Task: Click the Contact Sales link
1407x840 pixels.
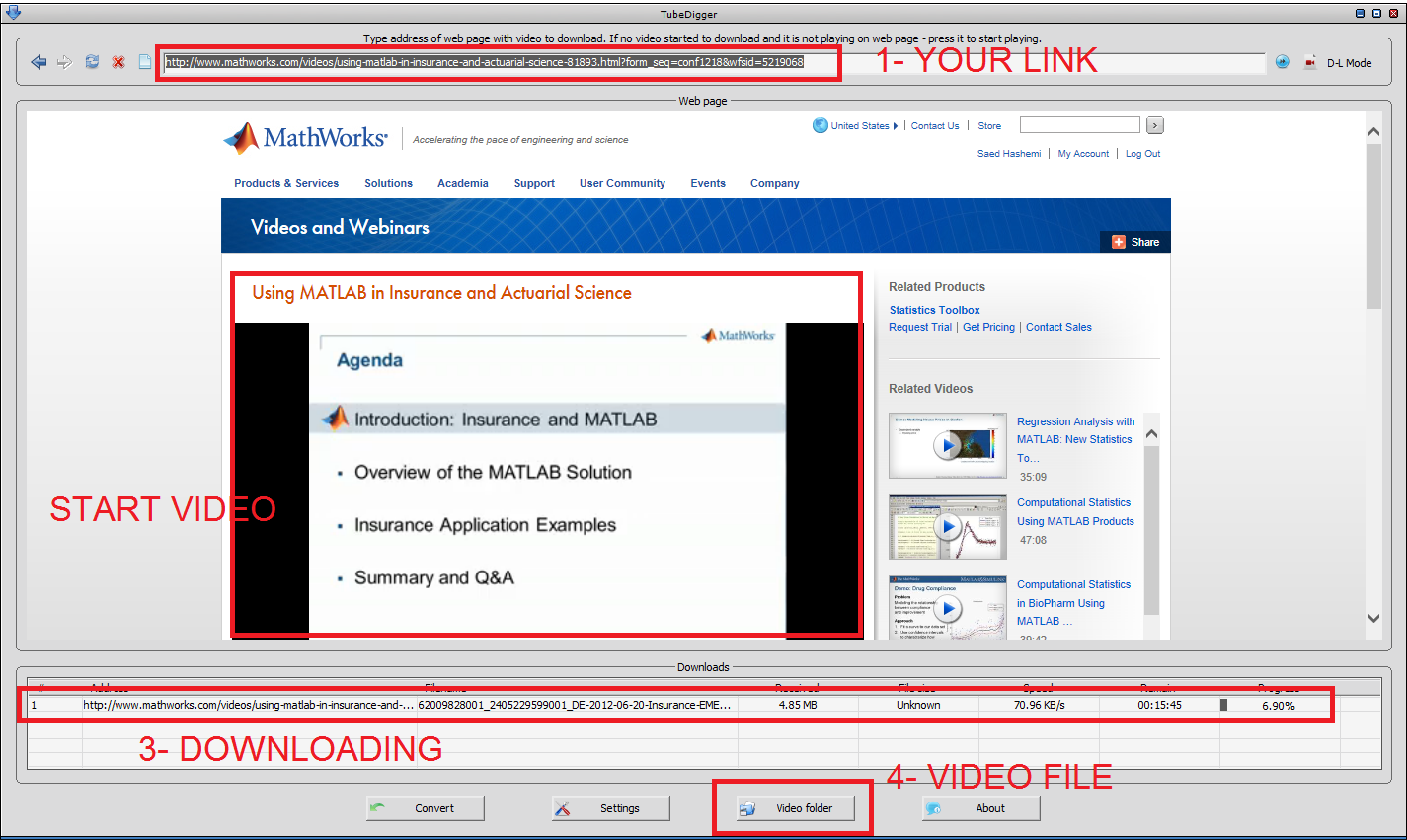Action: pos(1058,327)
